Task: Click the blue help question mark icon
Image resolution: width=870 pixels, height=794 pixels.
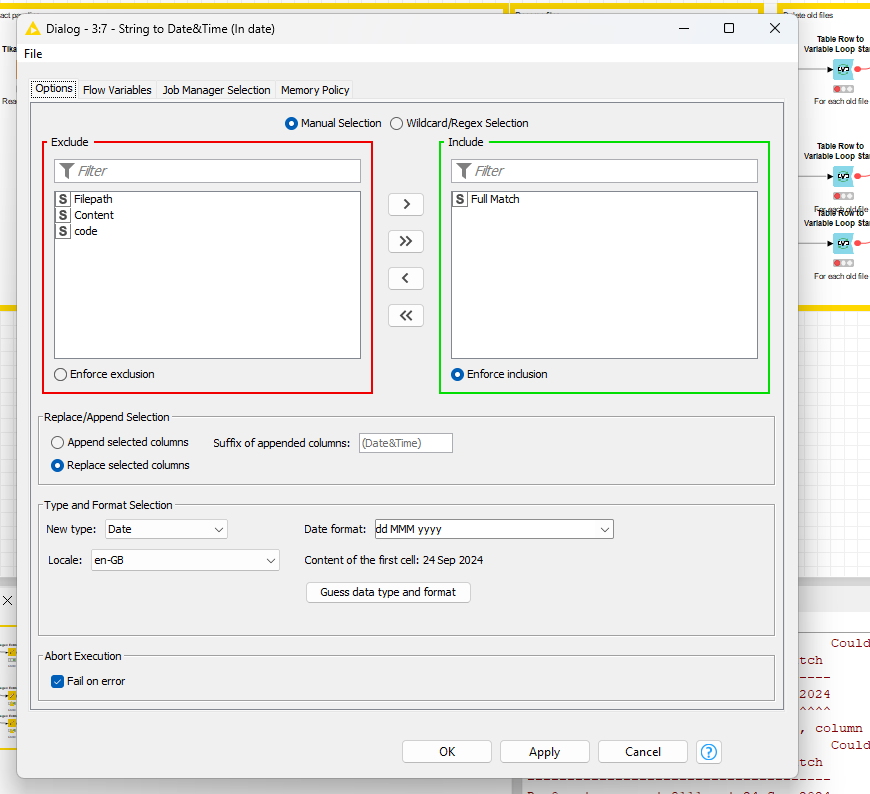Action: point(709,752)
